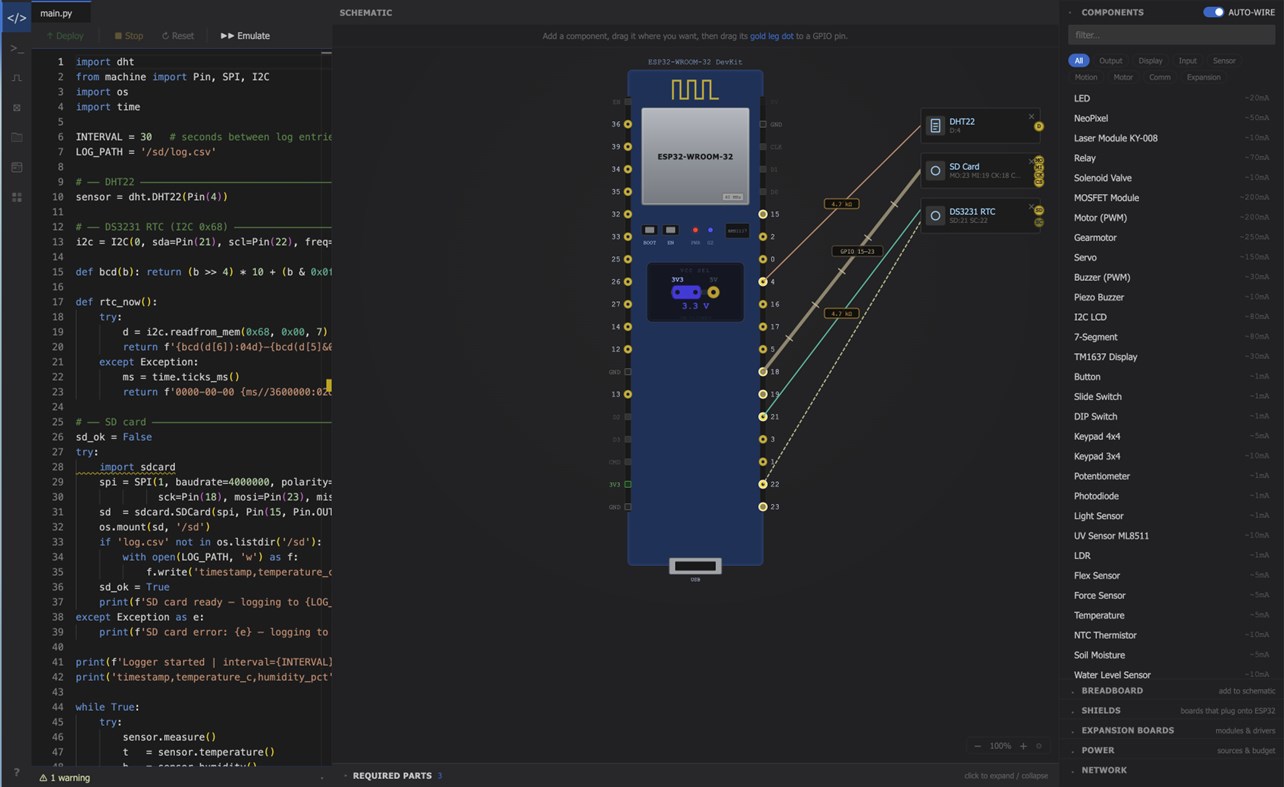Click DS3231 RTC gold SD leg dot
Screen dimensions: 1284x787
(x=1039, y=211)
